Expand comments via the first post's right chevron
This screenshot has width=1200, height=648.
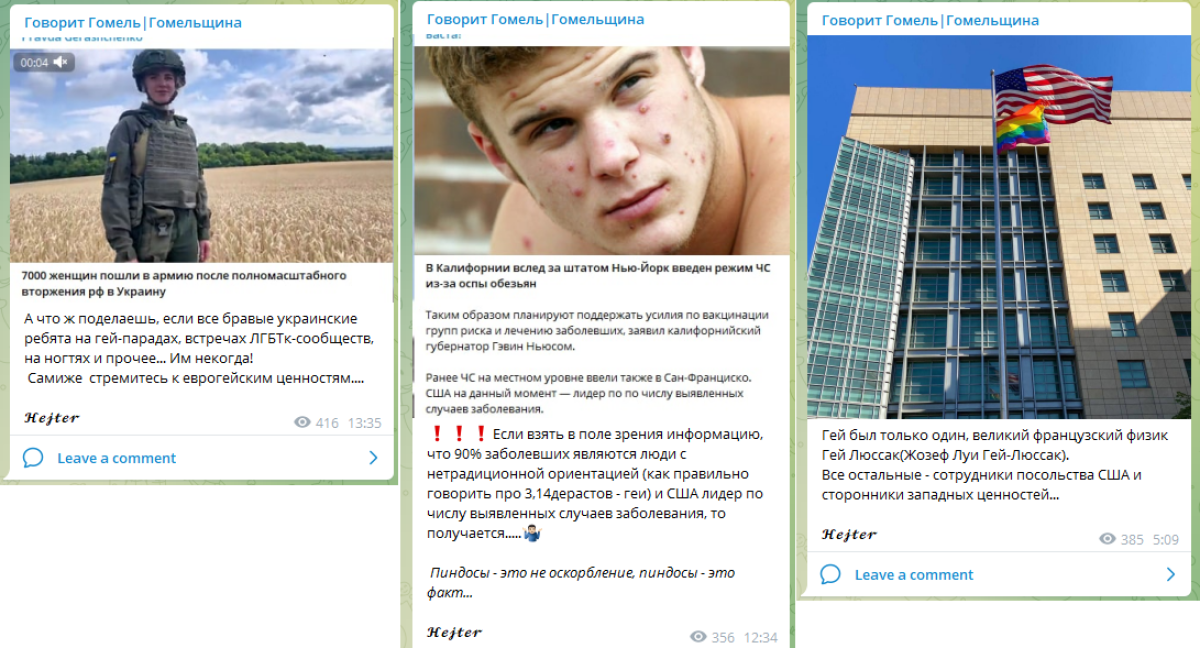click(373, 458)
